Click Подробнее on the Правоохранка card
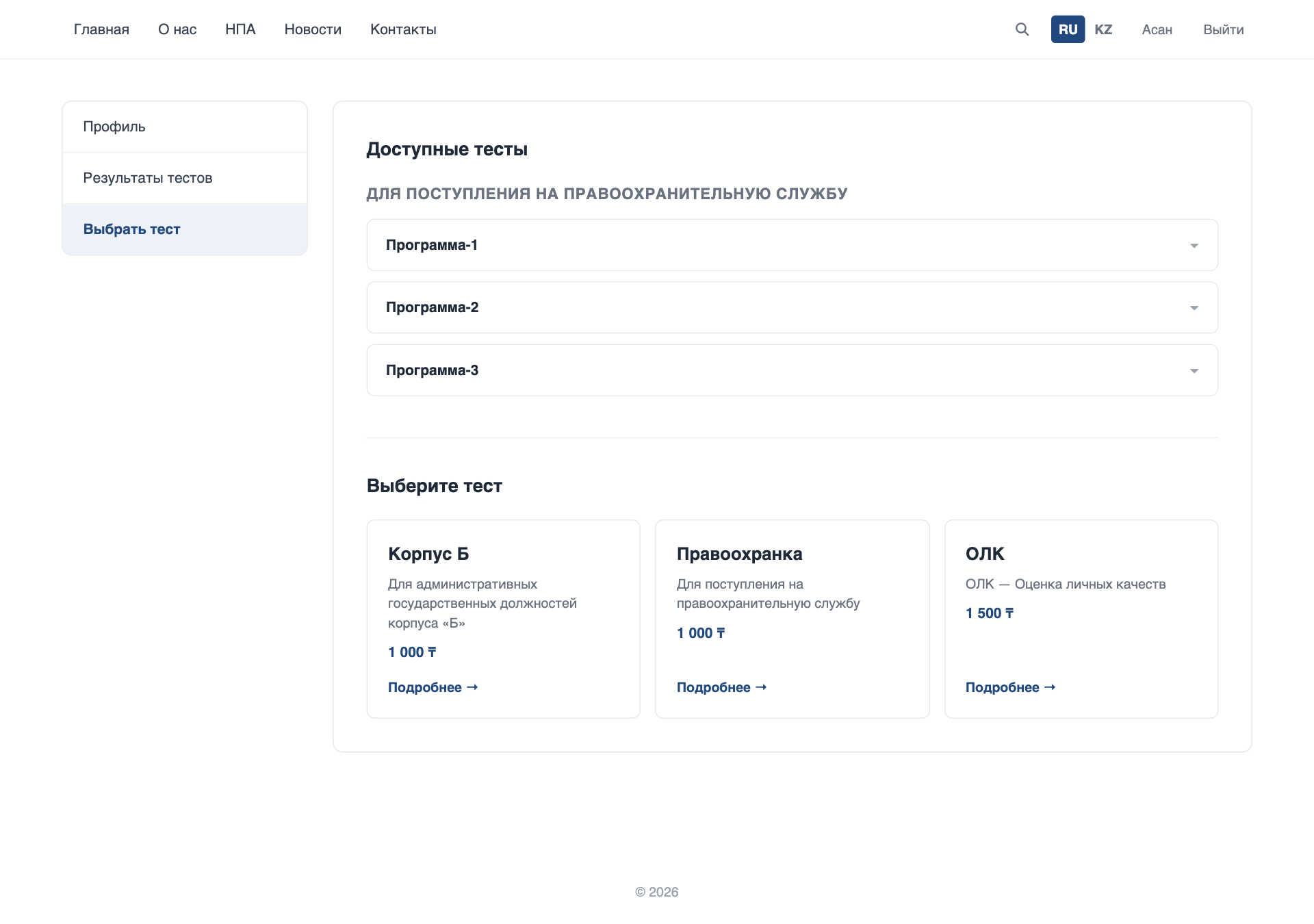Screen dimensions: 1314x924 pyautogui.click(x=721, y=687)
